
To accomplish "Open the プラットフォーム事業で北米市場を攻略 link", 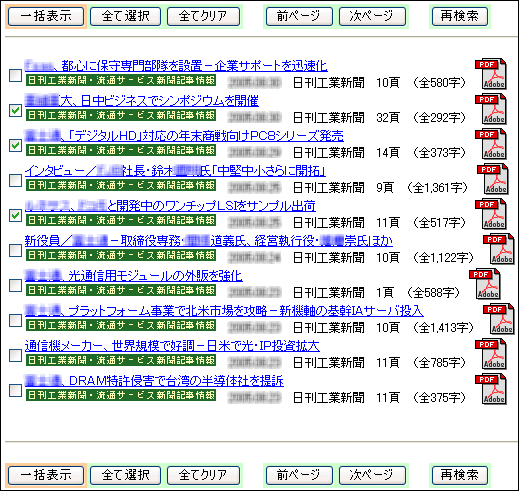I will point(224,310).
